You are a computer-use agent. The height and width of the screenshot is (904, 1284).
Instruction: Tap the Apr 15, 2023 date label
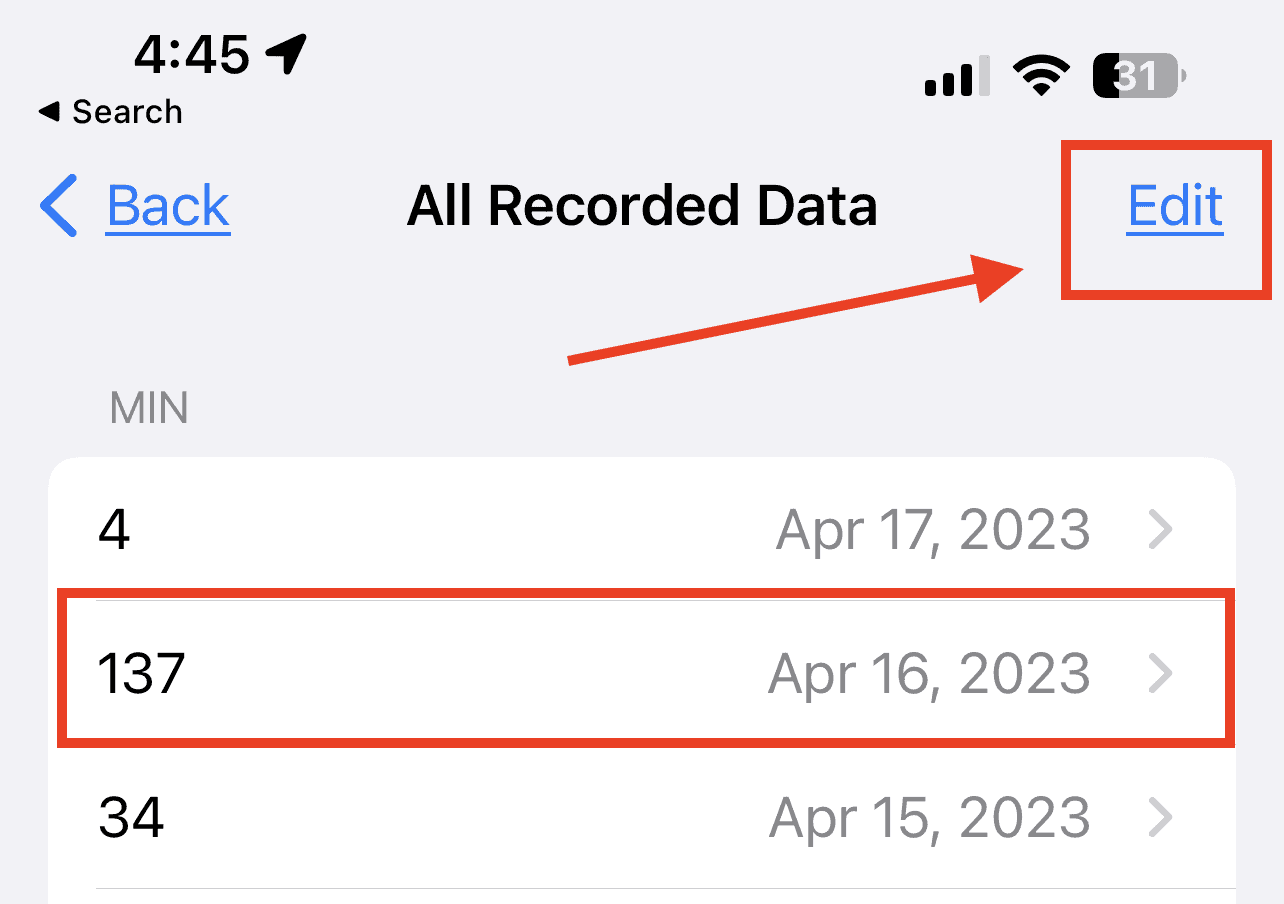point(928,818)
